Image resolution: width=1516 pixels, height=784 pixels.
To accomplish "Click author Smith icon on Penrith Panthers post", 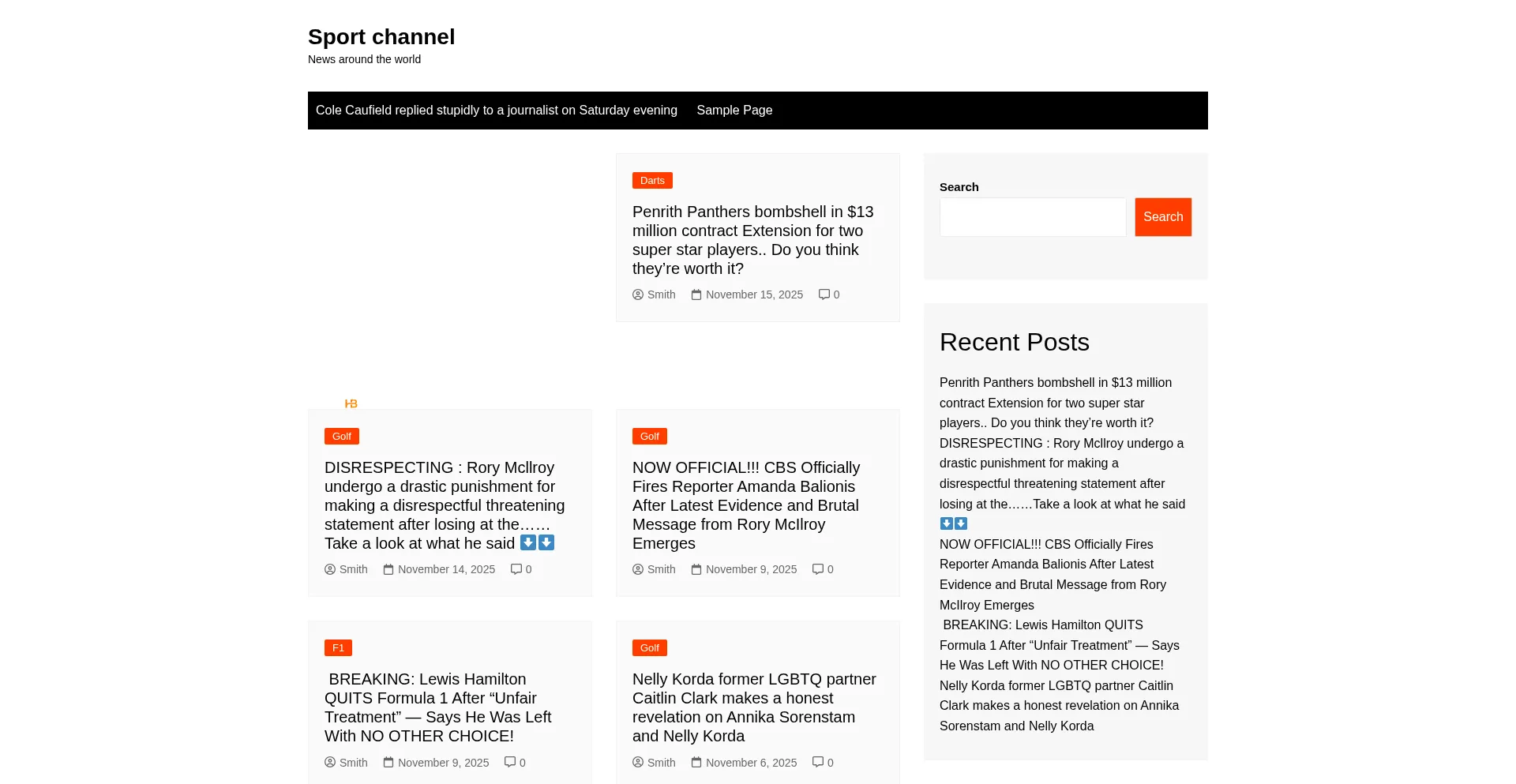I will [x=638, y=294].
